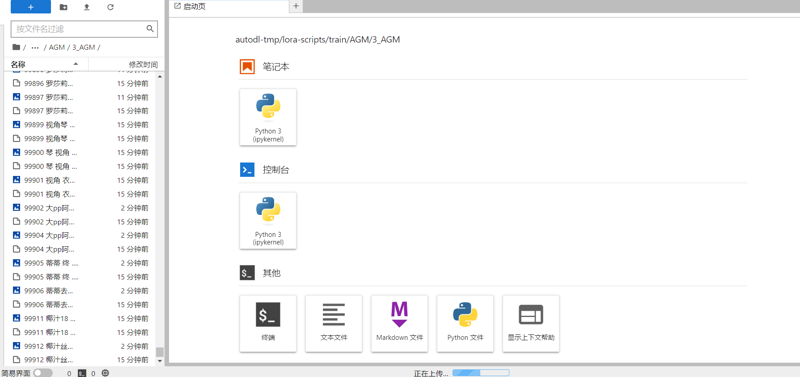The height and width of the screenshot is (377, 800).
Task: Create a new Python 文件
Action: coord(465,323)
